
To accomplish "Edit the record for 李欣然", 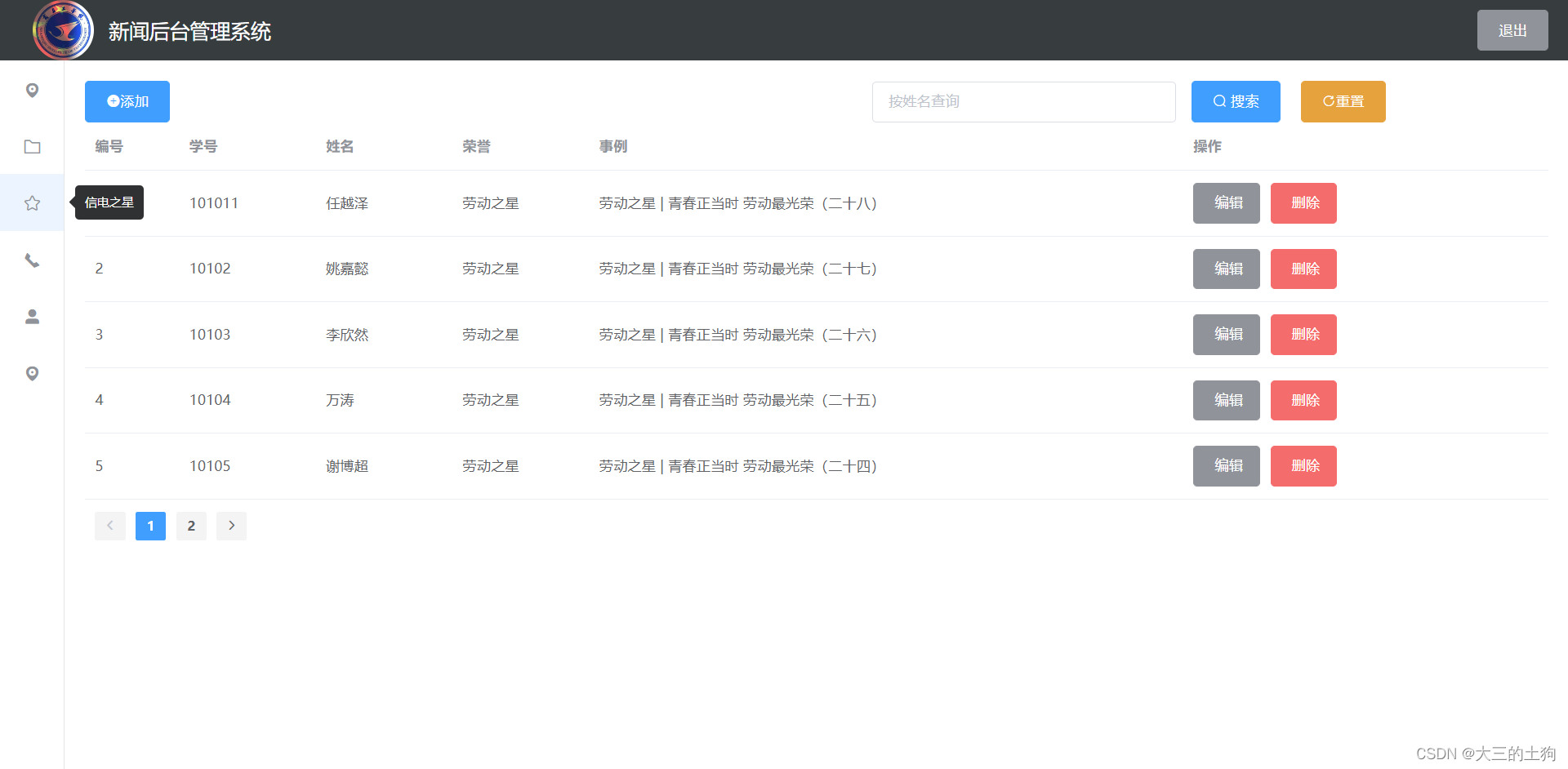I will pyautogui.click(x=1227, y=335).
